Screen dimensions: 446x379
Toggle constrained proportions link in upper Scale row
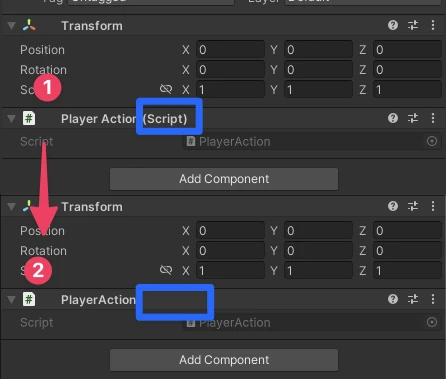point(166,89)
